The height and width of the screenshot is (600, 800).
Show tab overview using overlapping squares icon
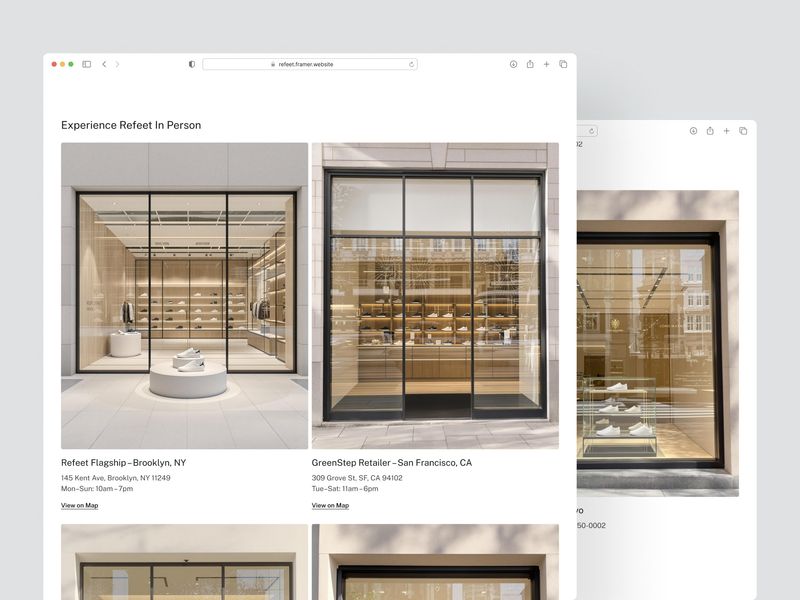coord(563,63)
